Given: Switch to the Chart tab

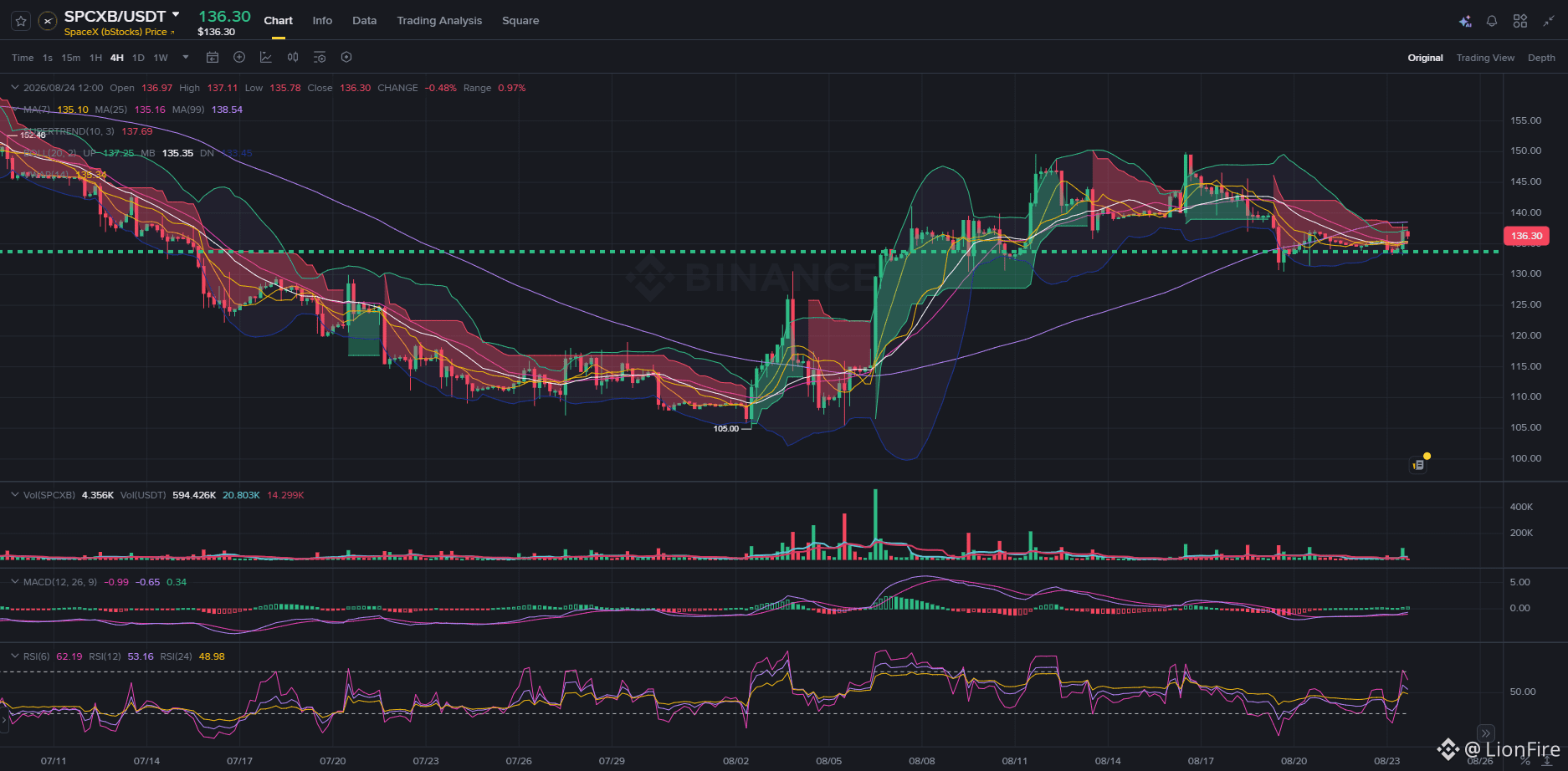Looking at the screenshot, I should coord(279,21).
